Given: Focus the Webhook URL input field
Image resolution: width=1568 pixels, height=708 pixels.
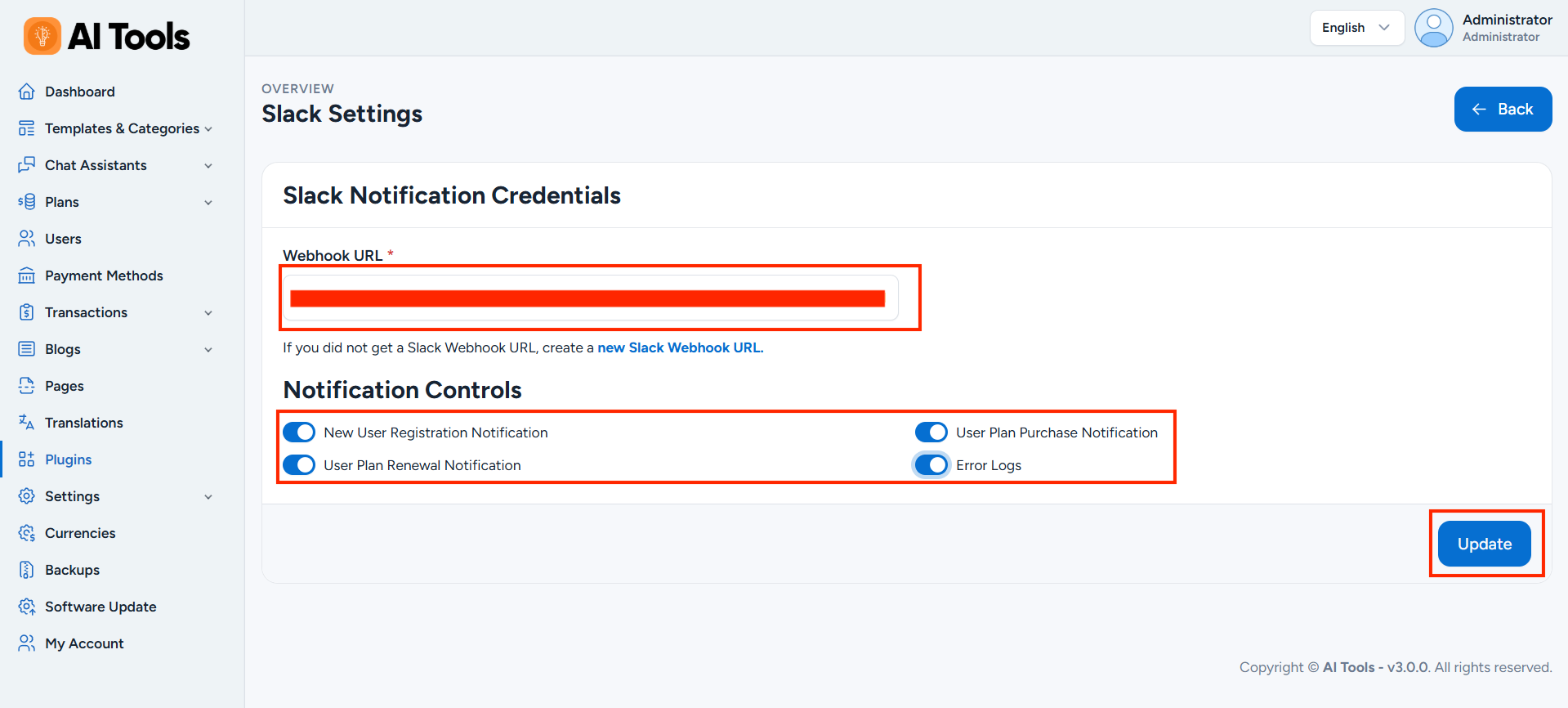Looking at the screenshot, I should coord(590,298).
